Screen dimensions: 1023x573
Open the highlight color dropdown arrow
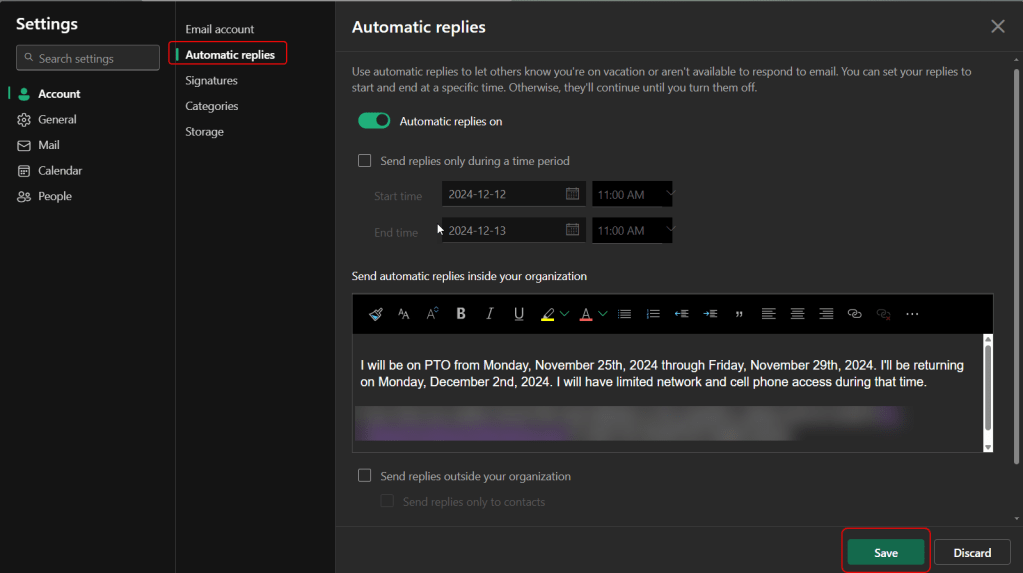(565, 314)
